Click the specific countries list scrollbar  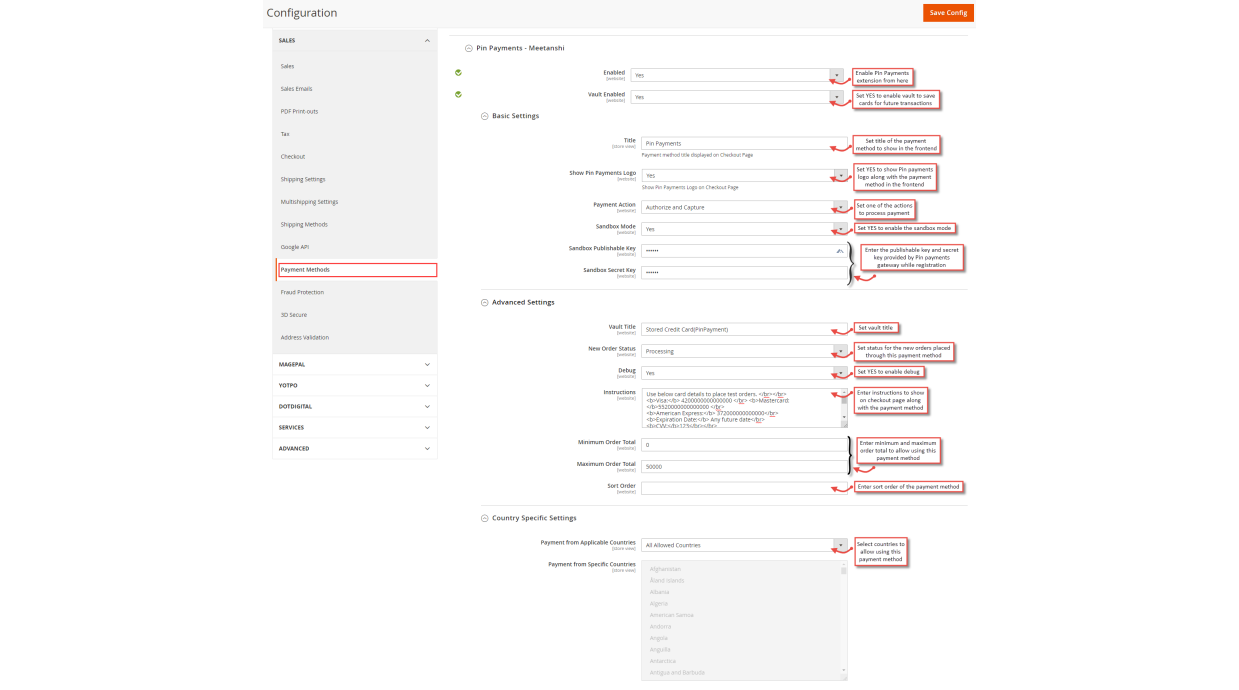(844, 620)
